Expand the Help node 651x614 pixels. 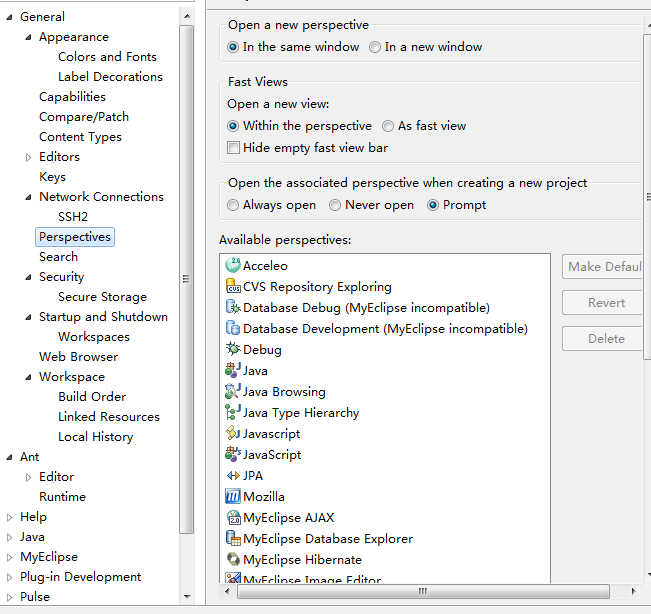tap(10, 517)
